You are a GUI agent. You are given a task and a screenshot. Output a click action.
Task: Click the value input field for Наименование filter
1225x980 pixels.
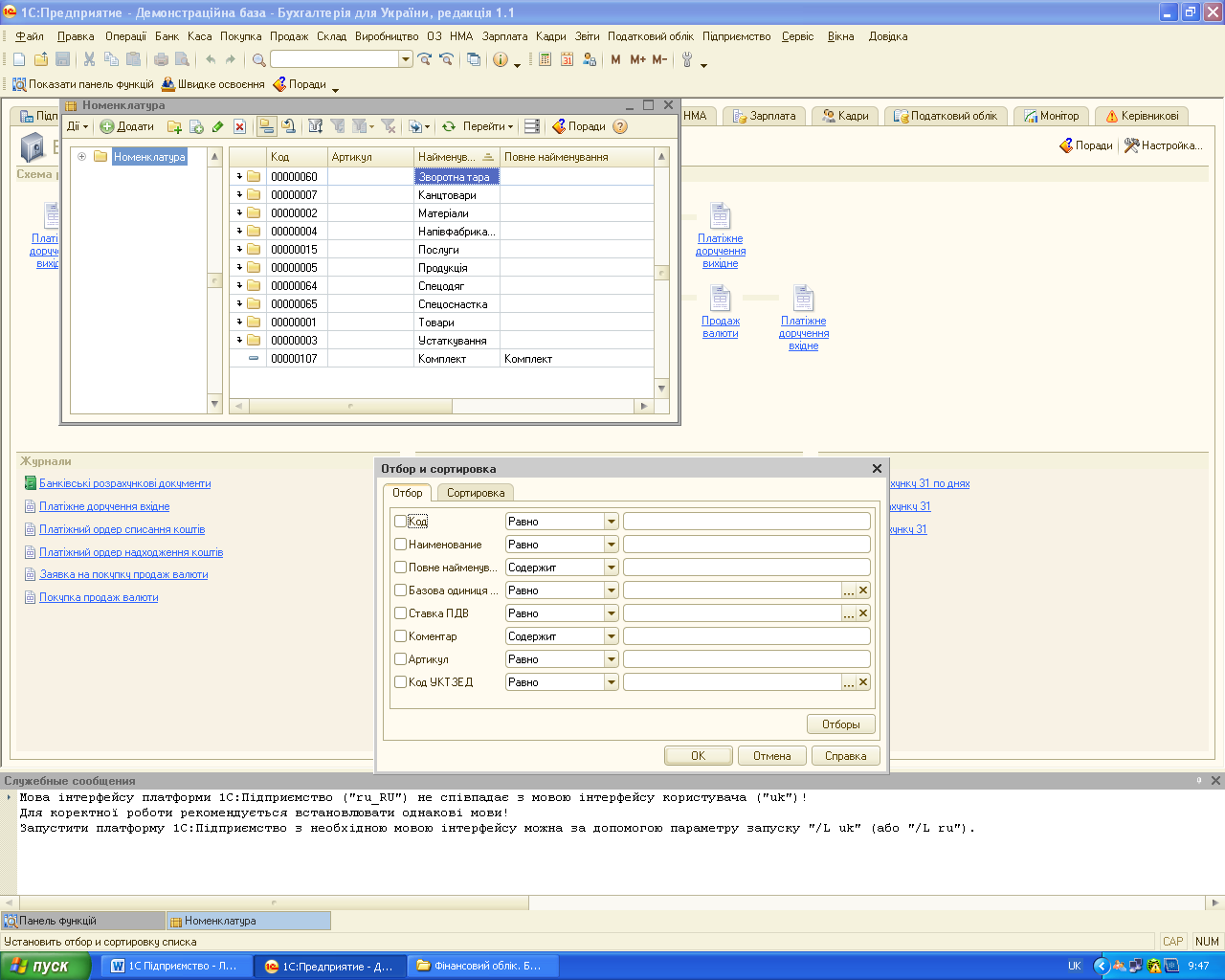(x=746, y=545)
